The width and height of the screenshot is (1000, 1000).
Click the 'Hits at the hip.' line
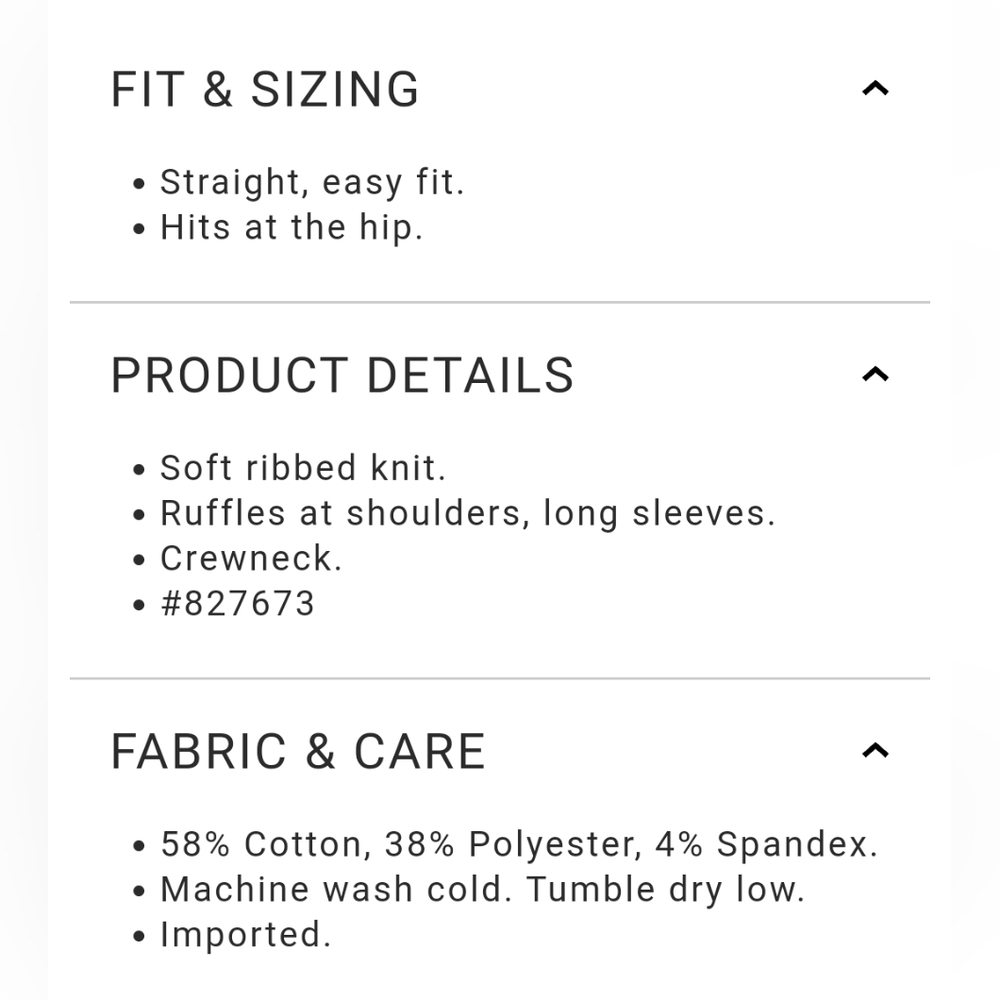(x=291, y=228)
